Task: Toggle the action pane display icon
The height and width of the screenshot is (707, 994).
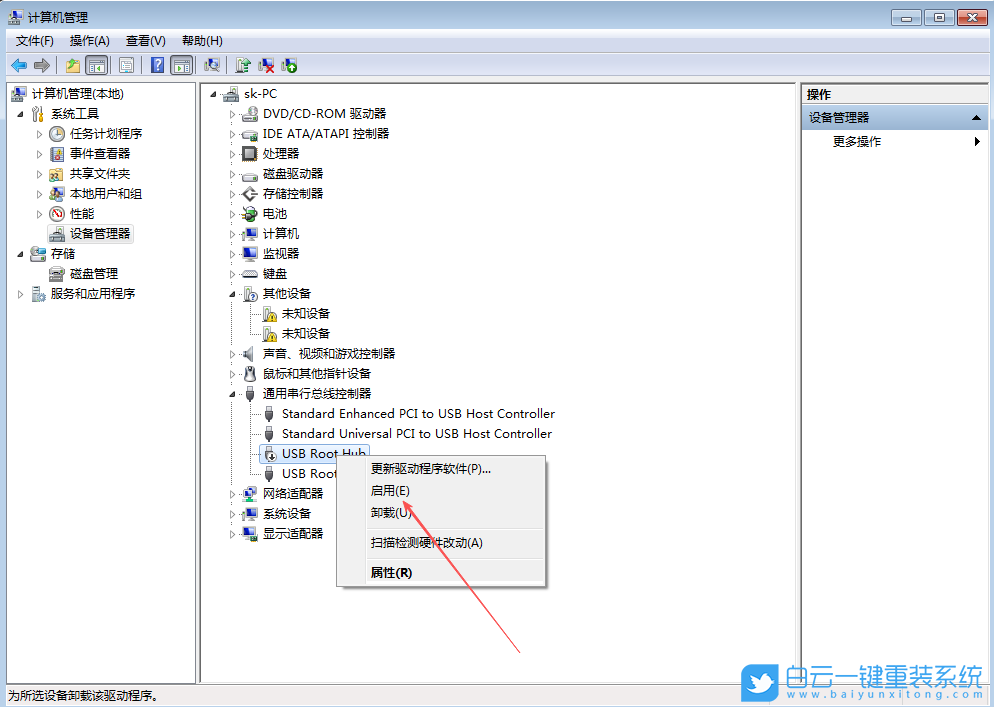Action: (181, 65)
